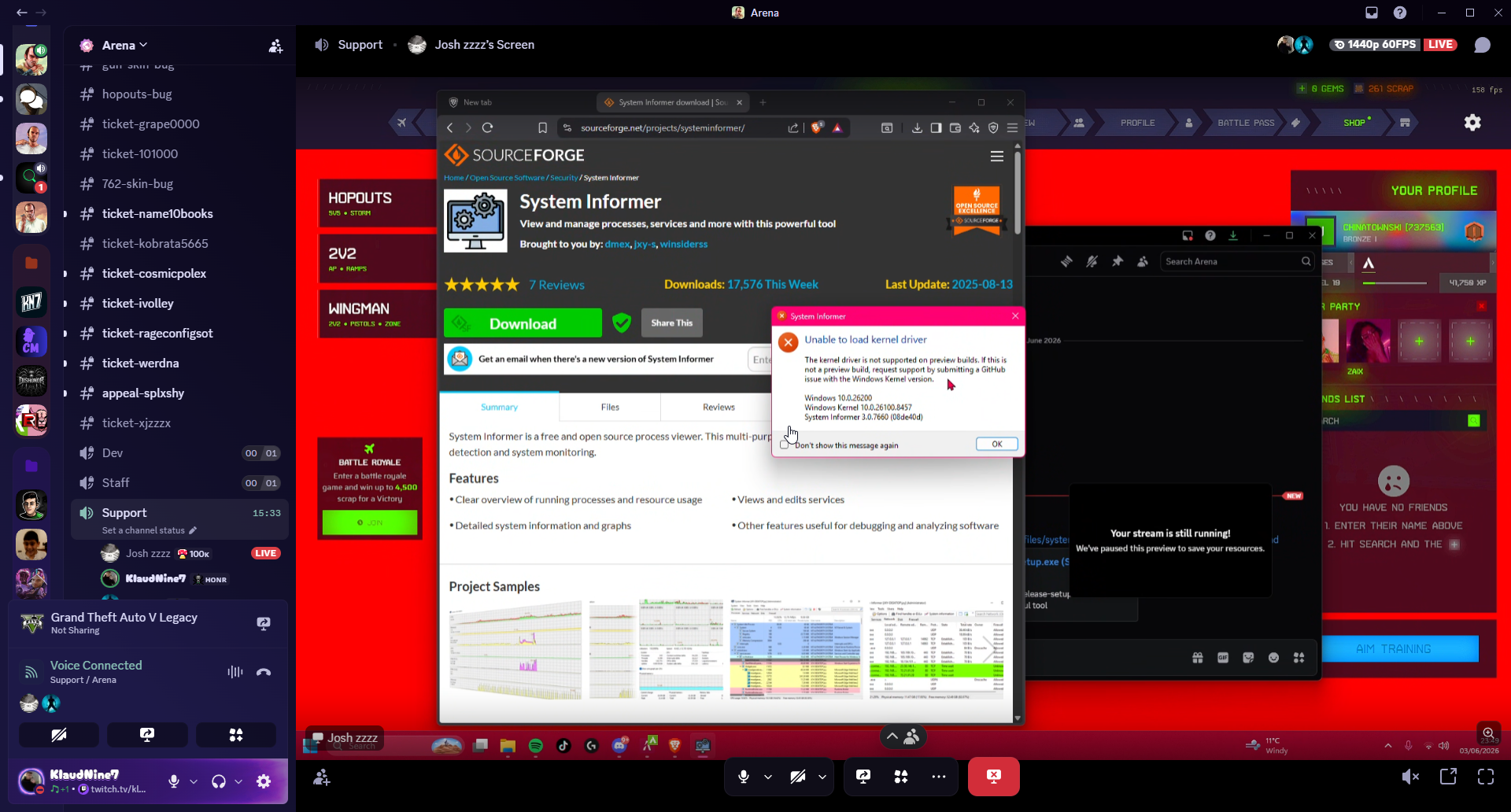The image size is (1511, 812).
Task: Go back using Discord's title bar back arrow
Action: pos(21,13)
